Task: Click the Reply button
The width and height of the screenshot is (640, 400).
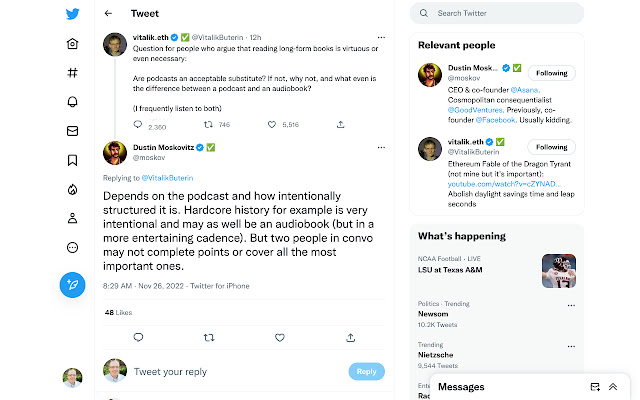Action: tap(367, 371)
